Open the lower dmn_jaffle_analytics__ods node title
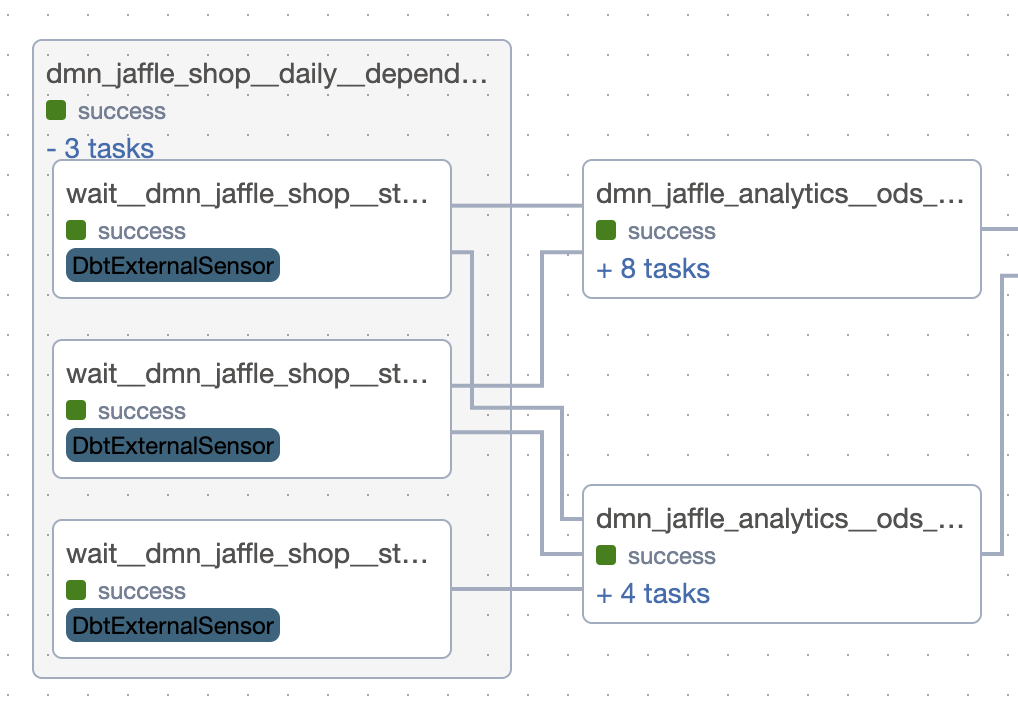1018x710 pixels. pos(780,519)
